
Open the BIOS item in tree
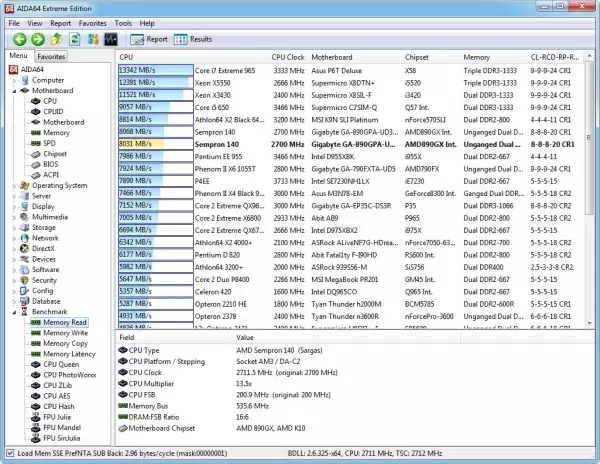coord(45,164)
